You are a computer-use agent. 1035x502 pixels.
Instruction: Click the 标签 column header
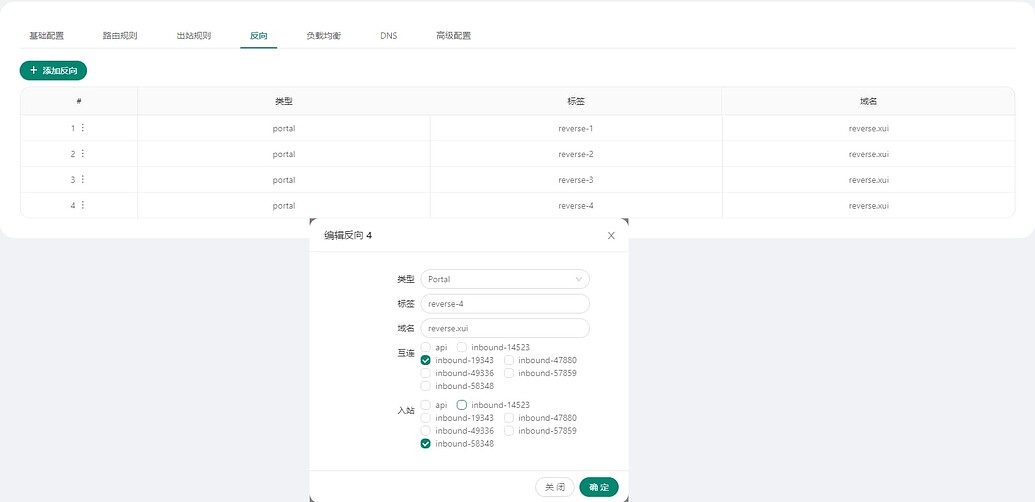tap(576, 102)
